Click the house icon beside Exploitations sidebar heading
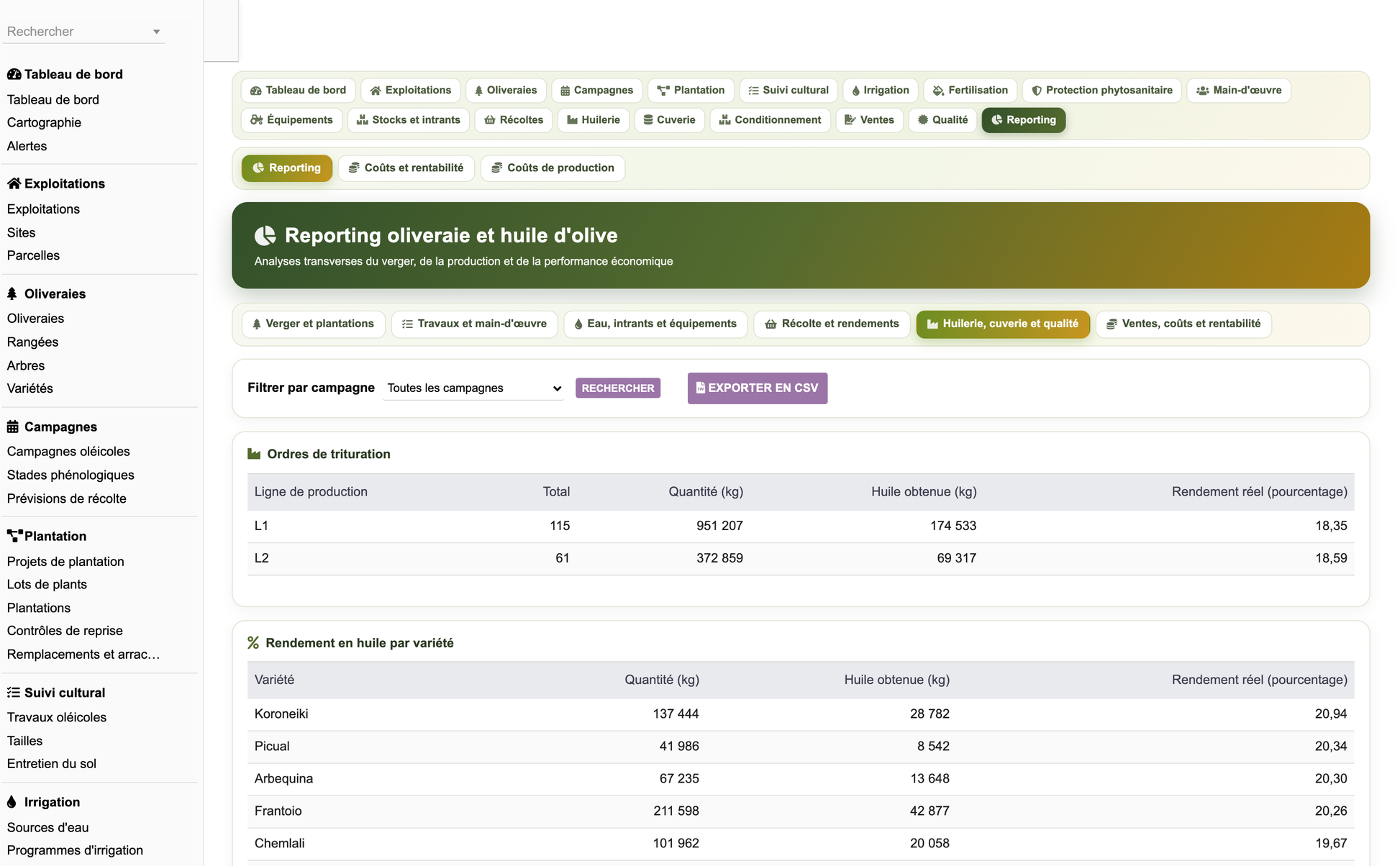 pos(14,183)
